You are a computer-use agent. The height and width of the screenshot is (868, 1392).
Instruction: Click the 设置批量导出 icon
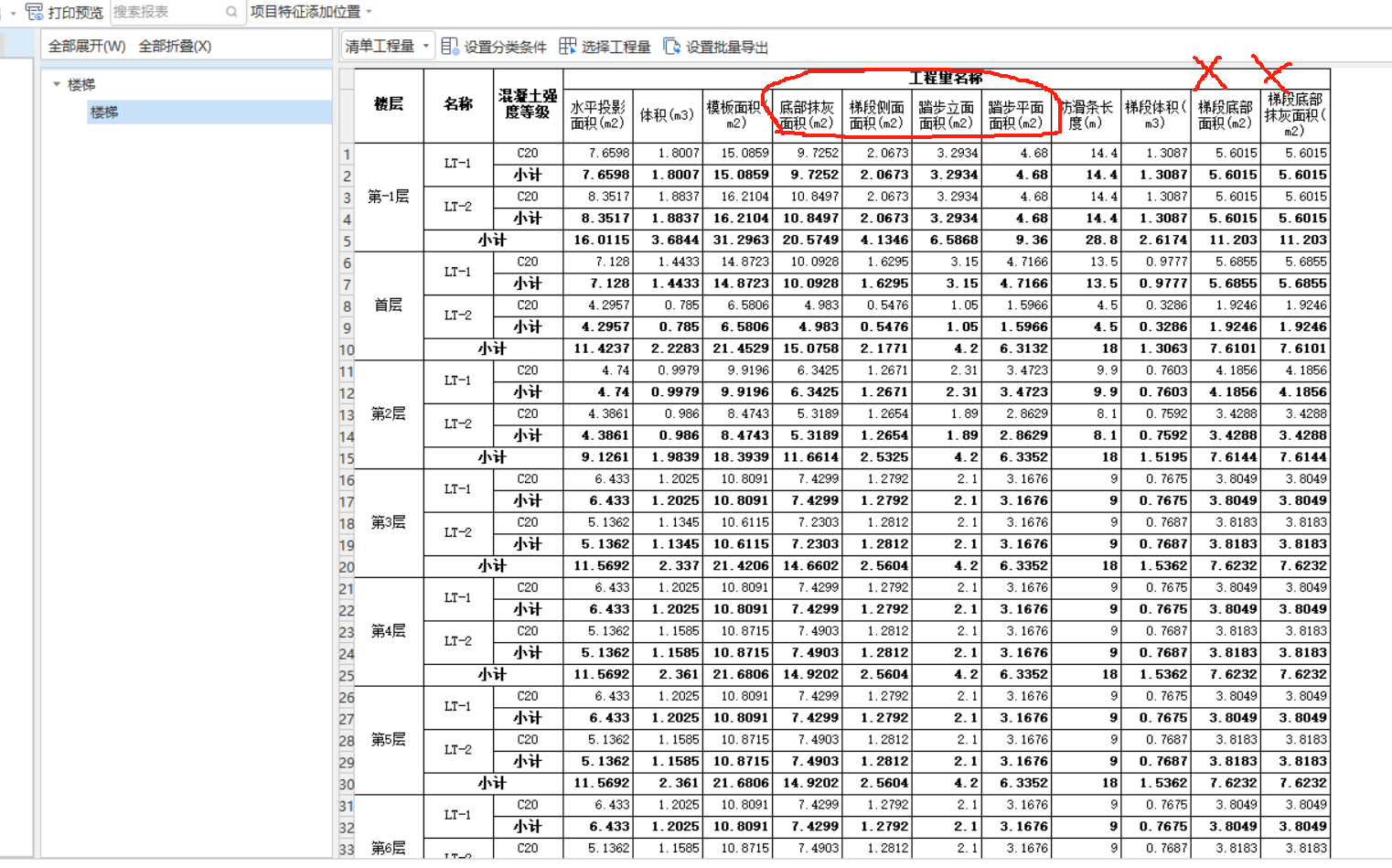[x=672, y=46]
